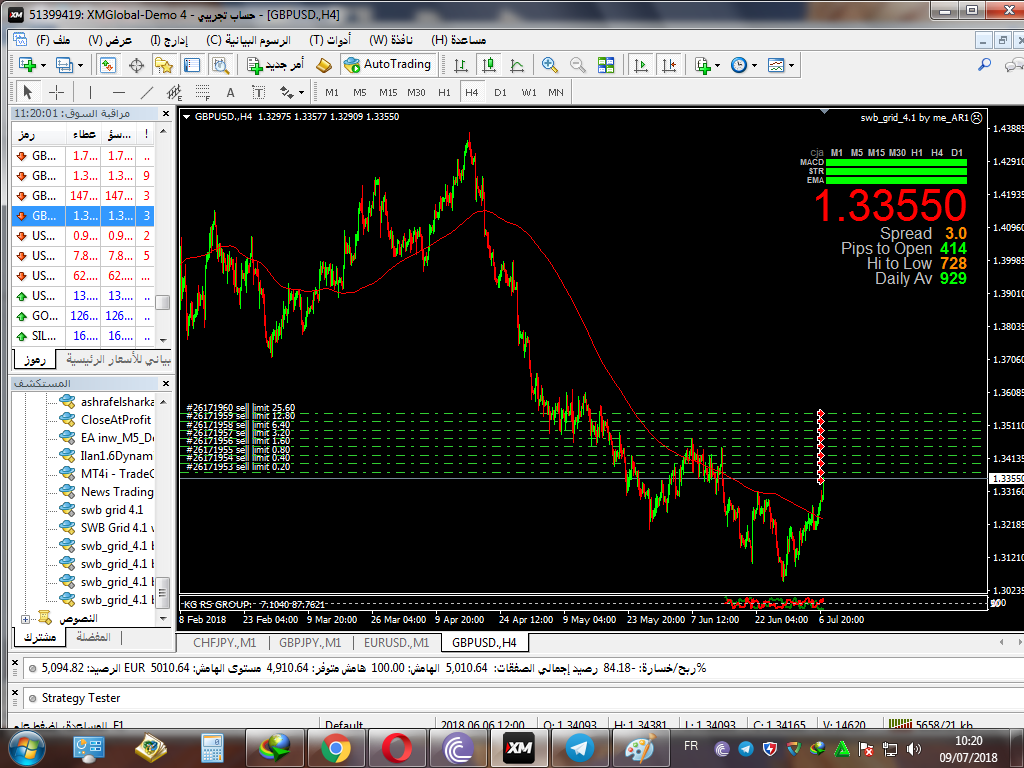Open the Data Window crosshair icon
The height and width of the screenshot is (768, 1024).
coord(136,65)
